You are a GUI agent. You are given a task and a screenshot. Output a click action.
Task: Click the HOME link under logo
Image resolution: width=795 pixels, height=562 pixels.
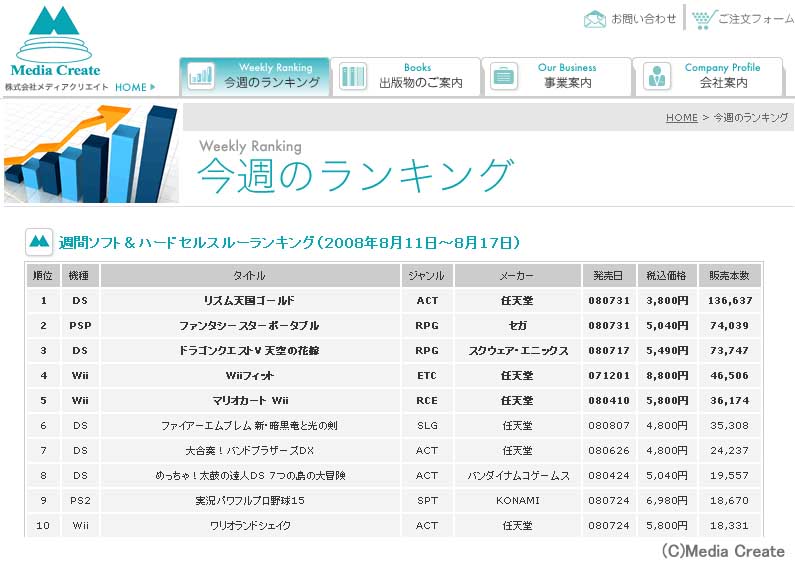131,87
